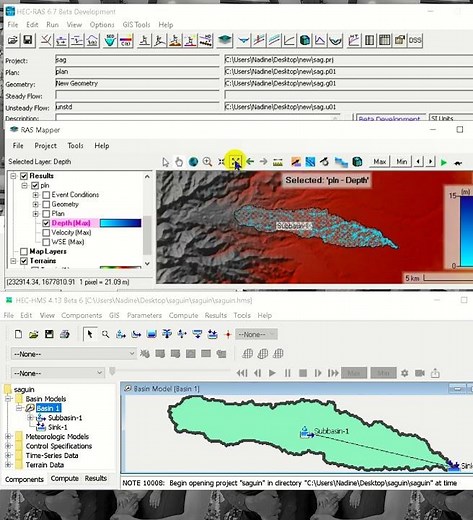Switch to the Results tab in HEC-HMS

point(96,478)
